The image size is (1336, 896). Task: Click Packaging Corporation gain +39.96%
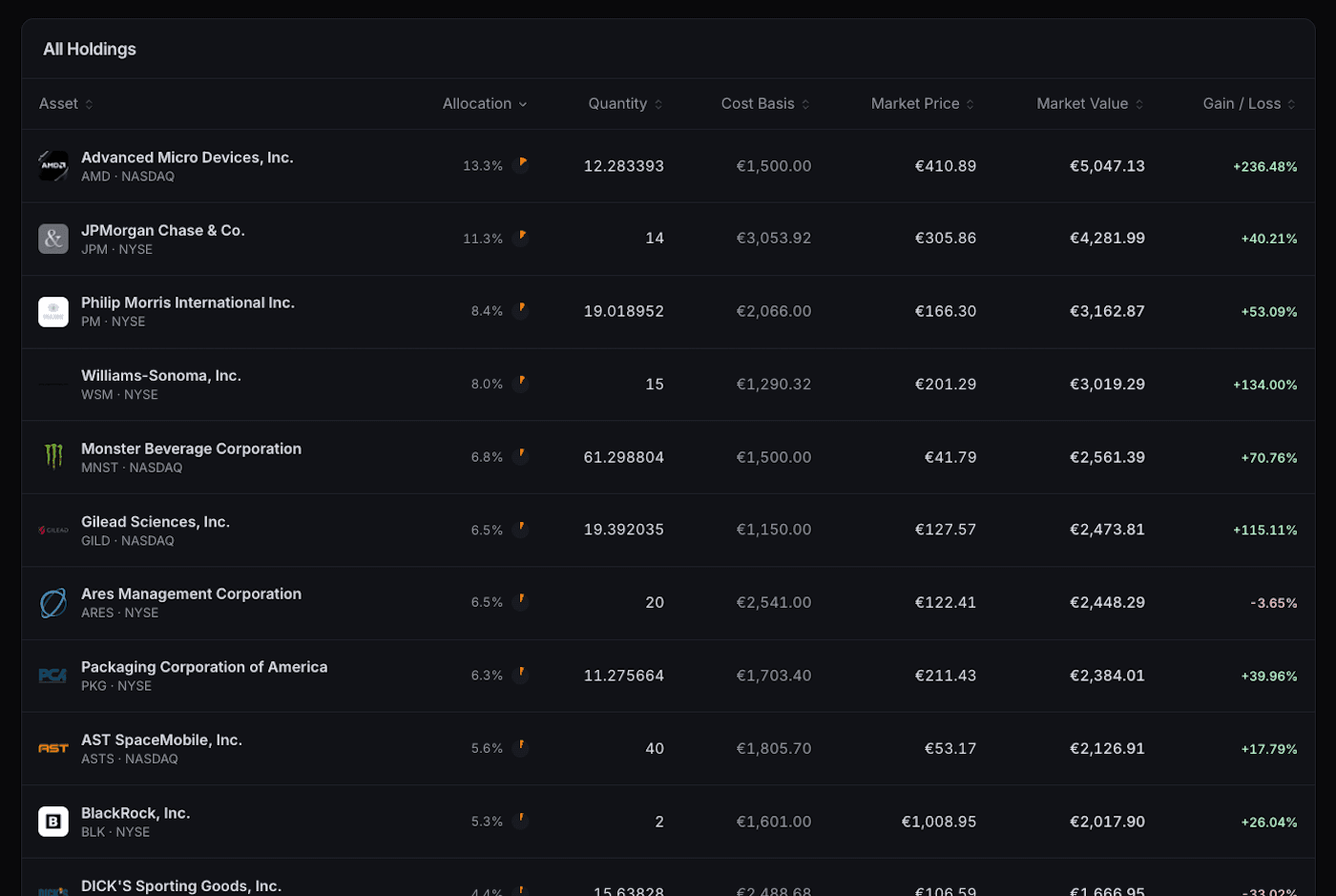click(1268, 677)
